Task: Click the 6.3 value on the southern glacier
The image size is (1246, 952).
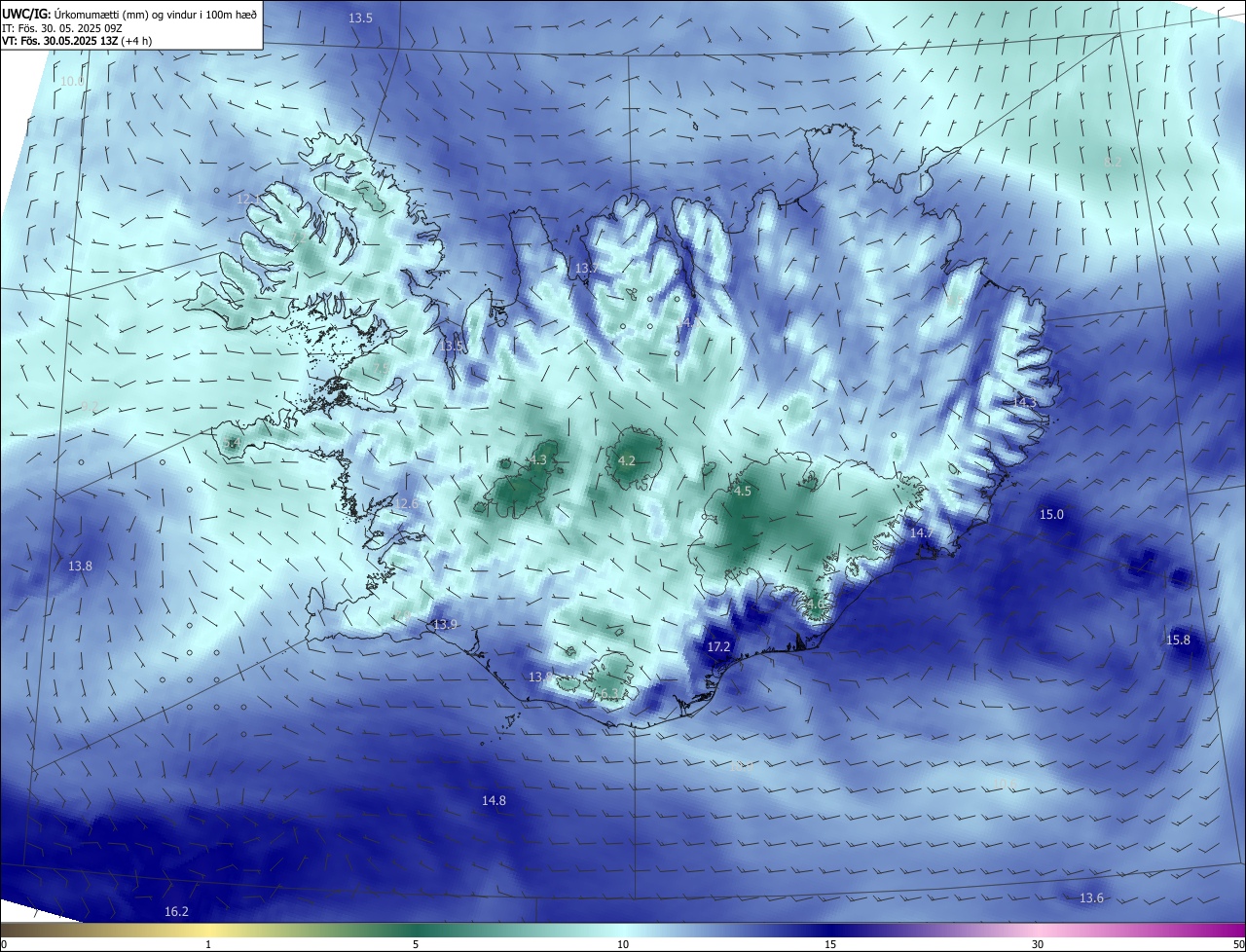Action: pos(609,693)
